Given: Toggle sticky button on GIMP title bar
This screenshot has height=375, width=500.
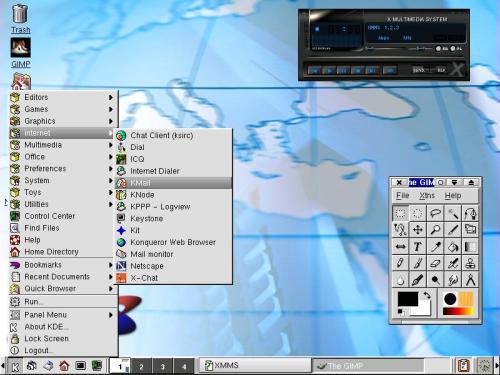Looking at the screenshot, I should [441, 182].
